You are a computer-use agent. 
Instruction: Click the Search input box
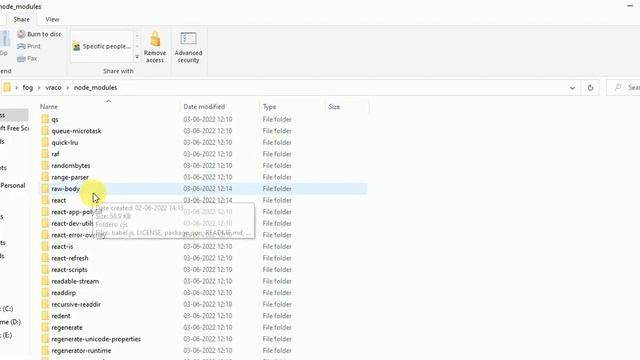624,88
